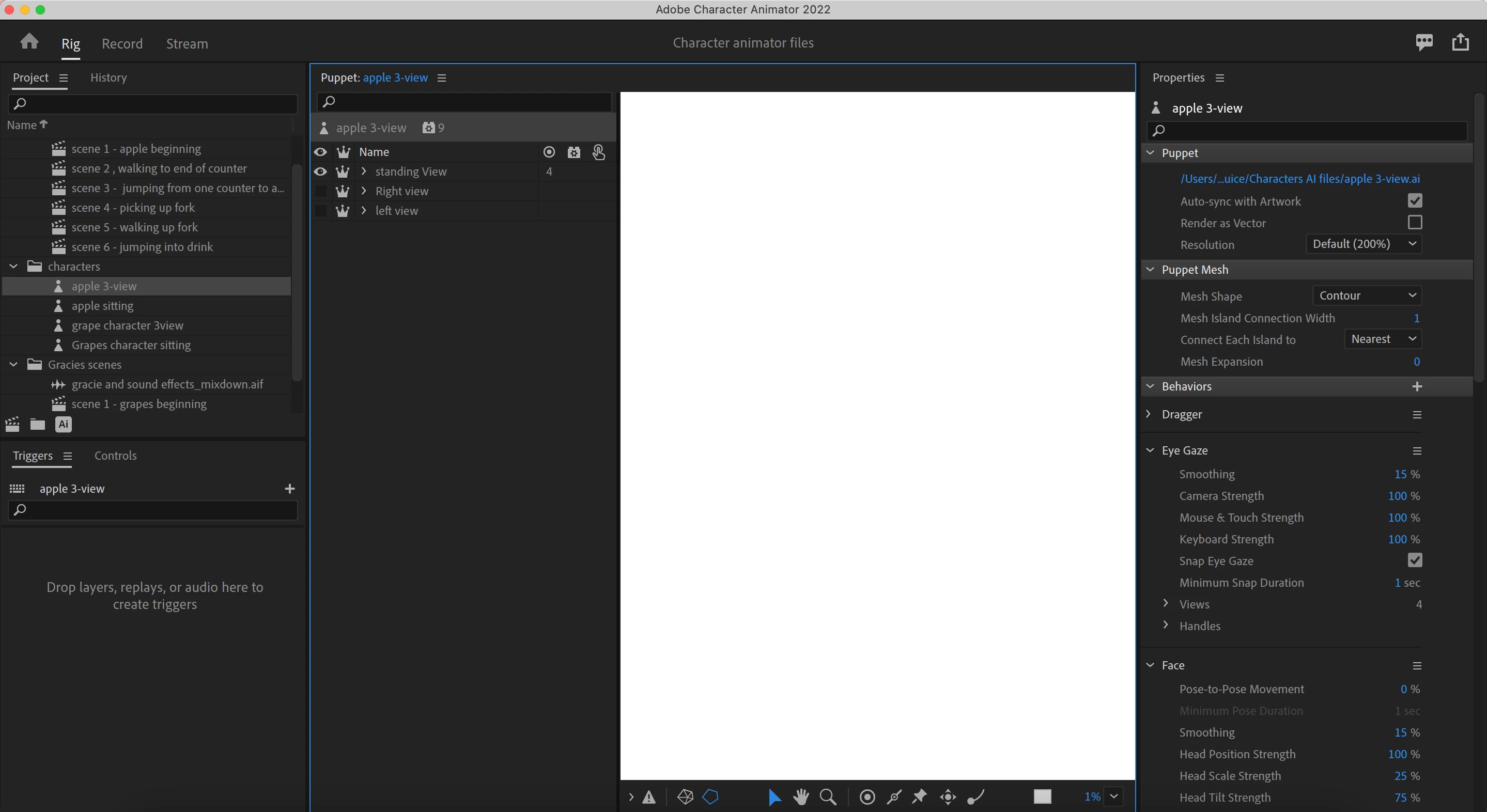Select the Pin tool
The image size is (1487, 812).
click(x=920, y=797)
